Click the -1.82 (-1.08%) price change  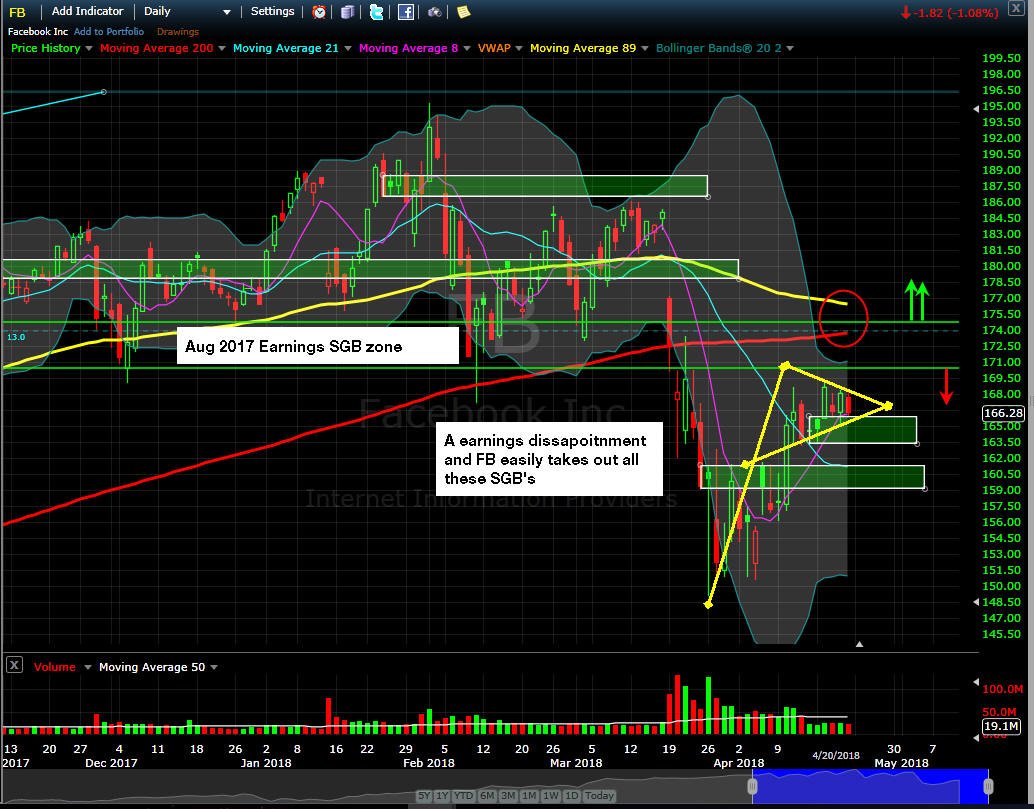[x=950, y=13]
